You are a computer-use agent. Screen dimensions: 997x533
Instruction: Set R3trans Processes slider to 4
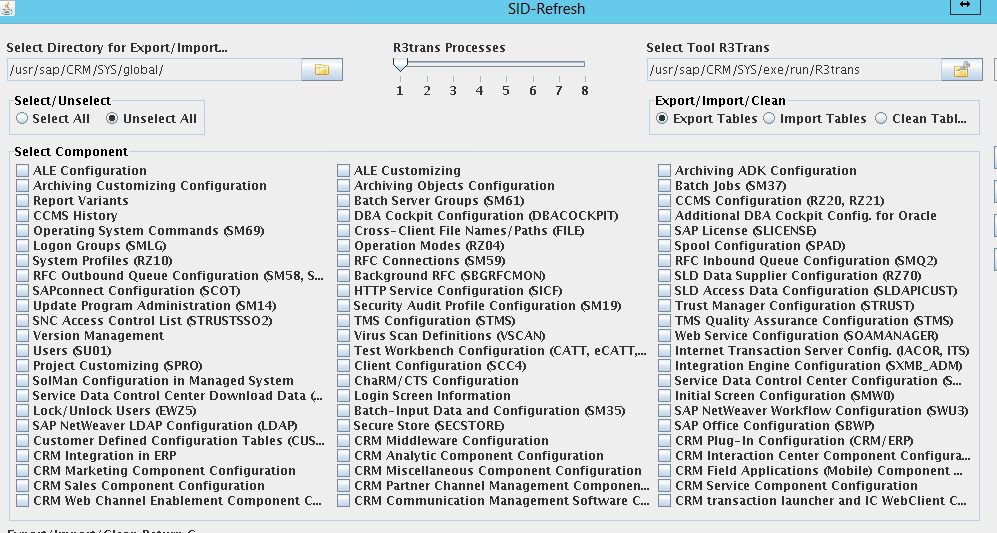(x=479, y=64)
